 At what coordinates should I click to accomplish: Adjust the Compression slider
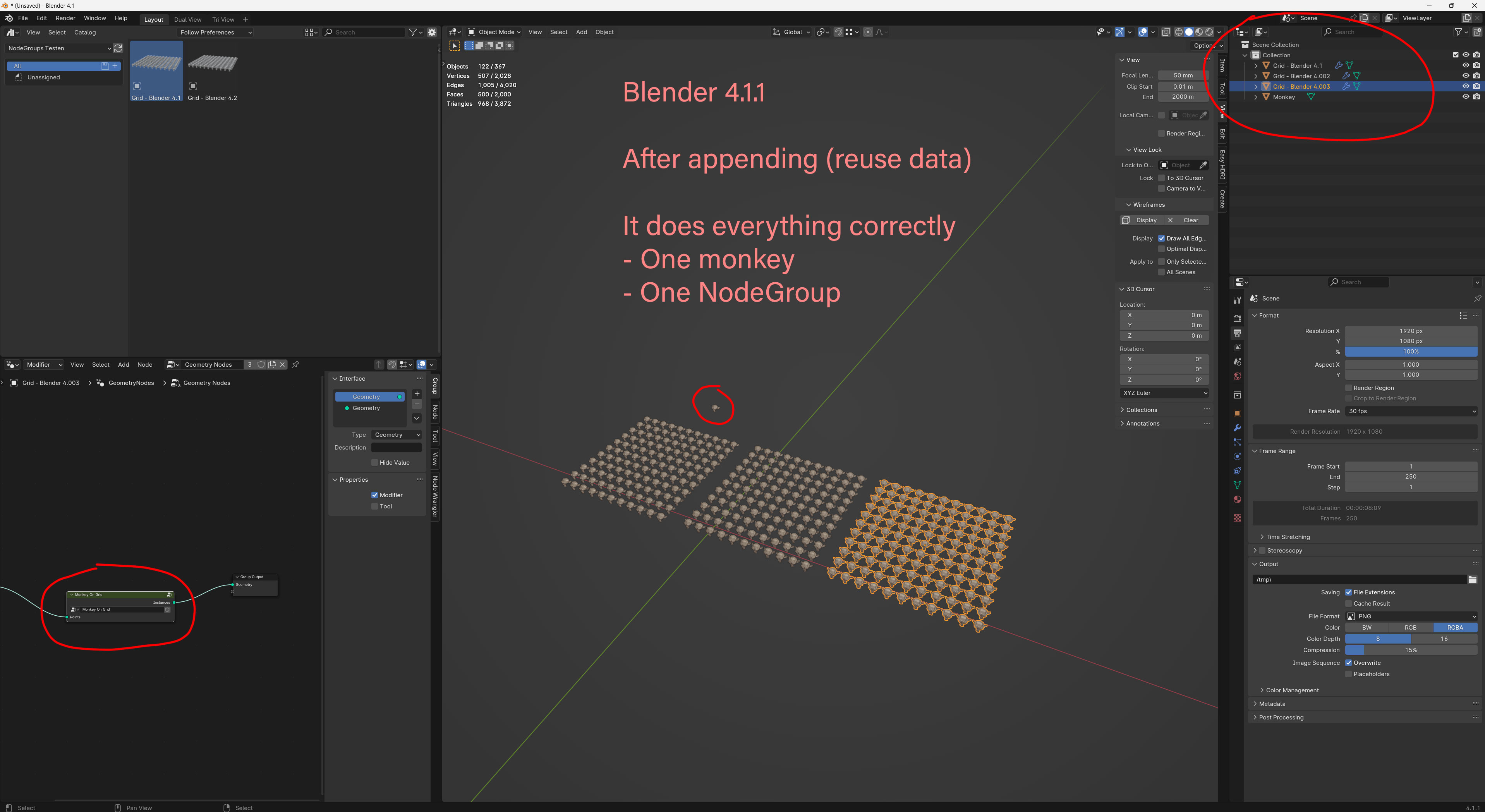1411,650
